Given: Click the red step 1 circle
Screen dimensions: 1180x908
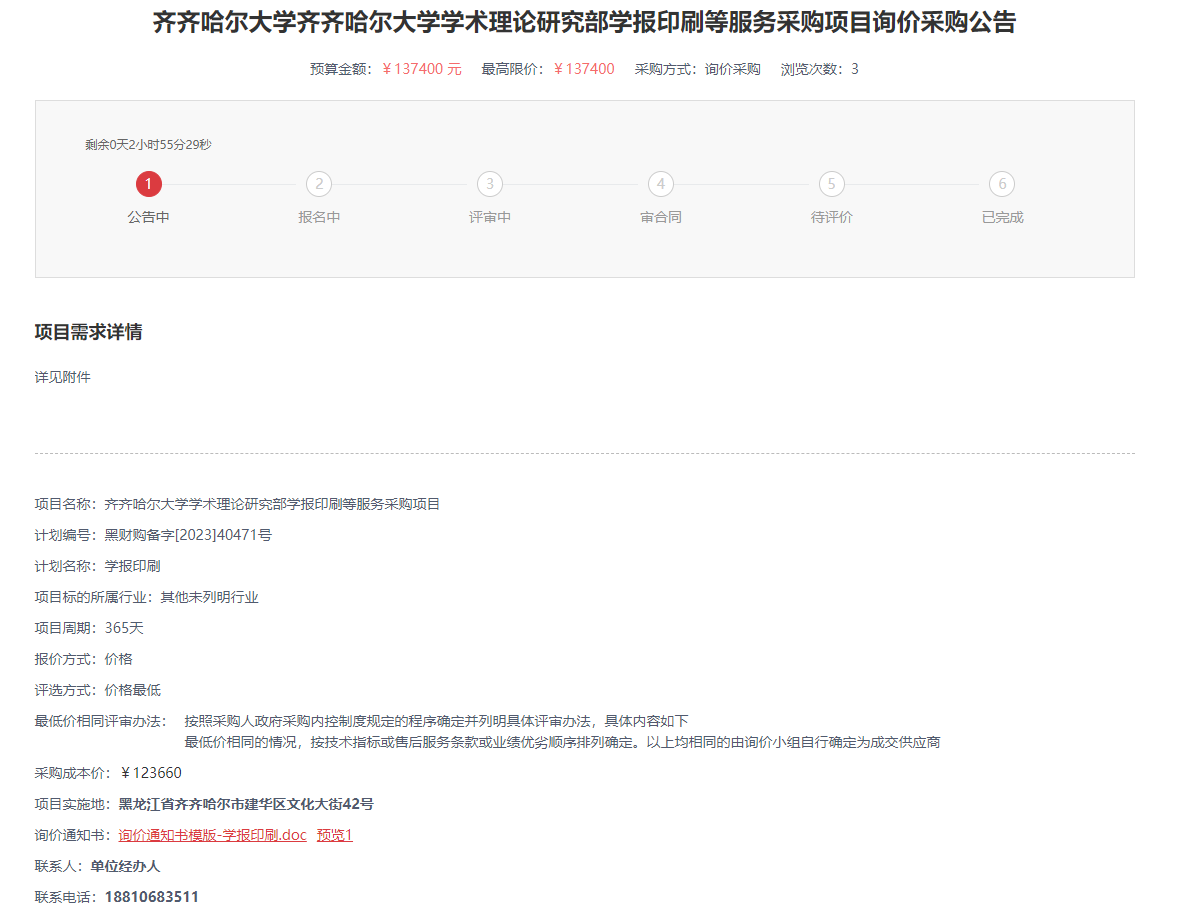Looking at the screenshot, I should click(148, 184).
